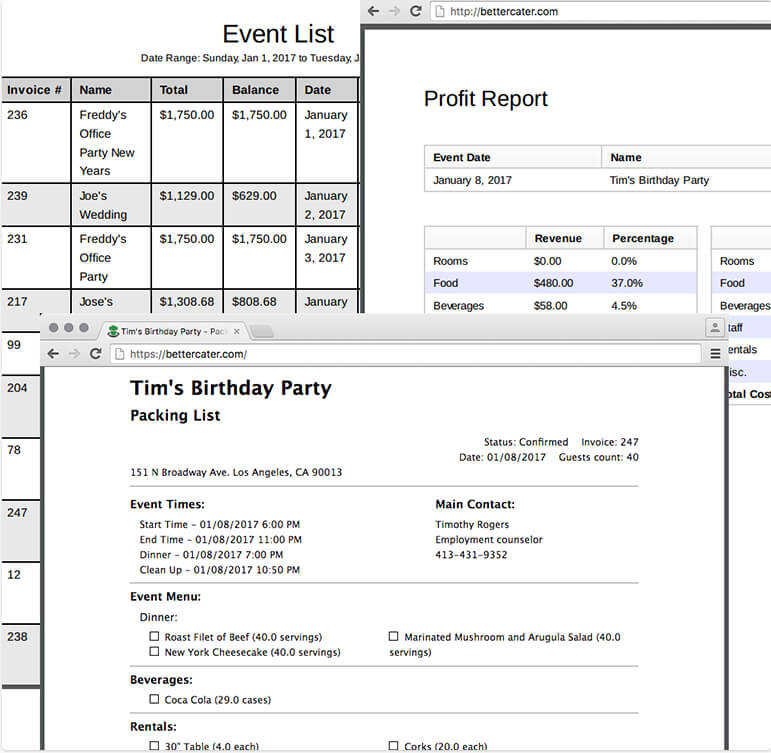Viewport: 771px width, 753px height.
Task: Click the $1,129.00 total cell
Action: click(x=187, y=196)
